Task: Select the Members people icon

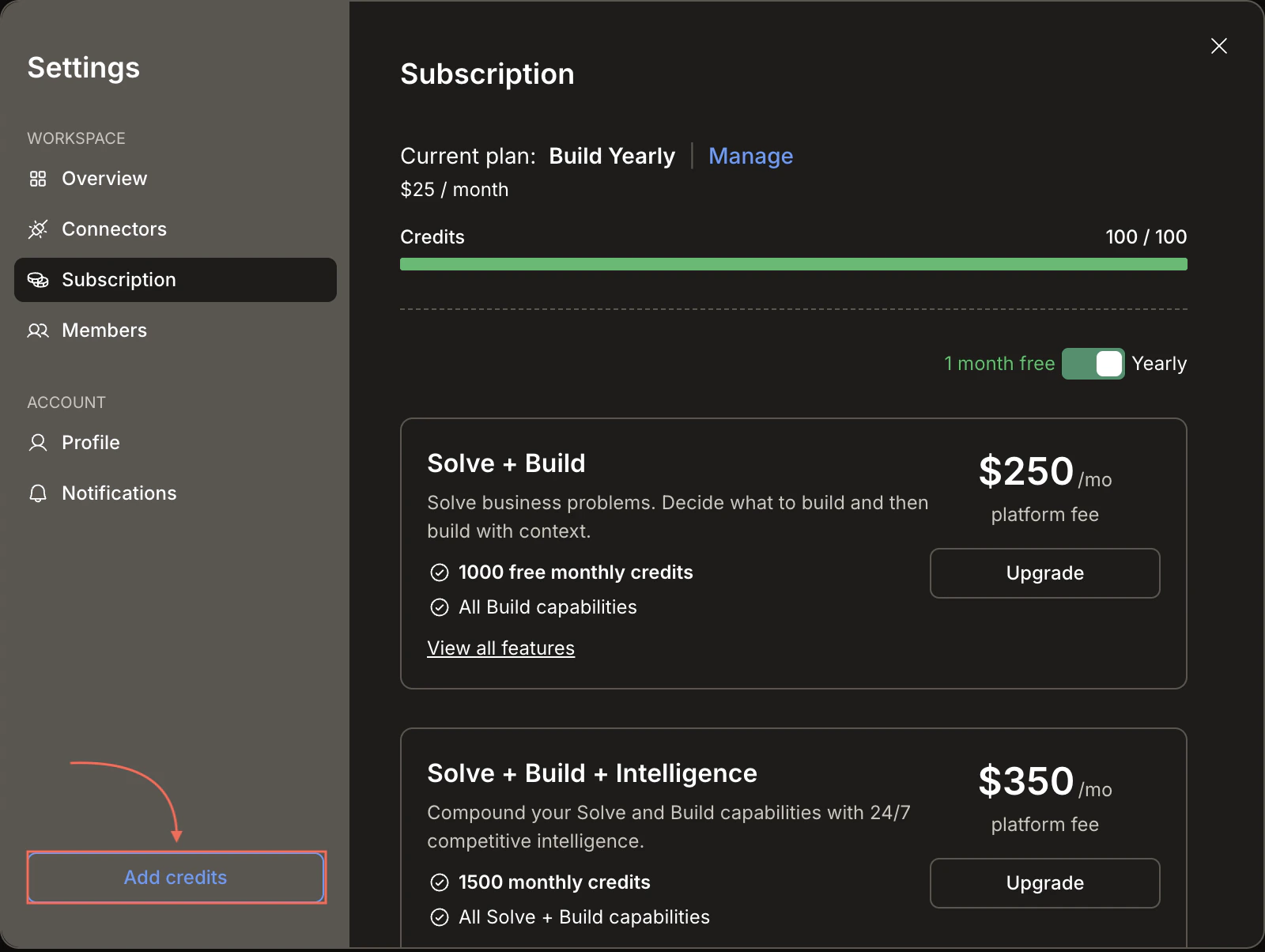Action: [38, 331]
